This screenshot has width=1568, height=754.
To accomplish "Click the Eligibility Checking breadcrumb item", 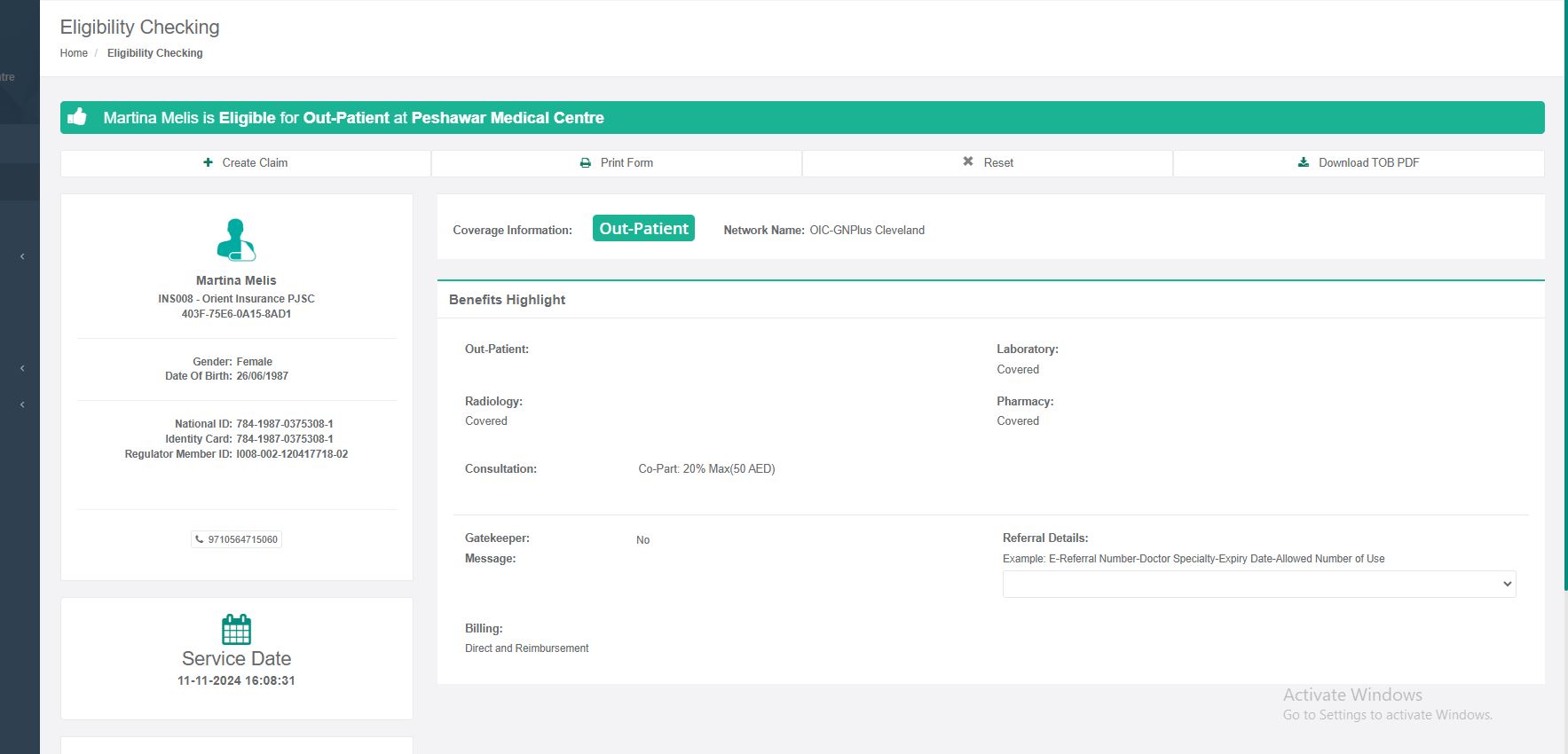I will [x=154, y=53].
